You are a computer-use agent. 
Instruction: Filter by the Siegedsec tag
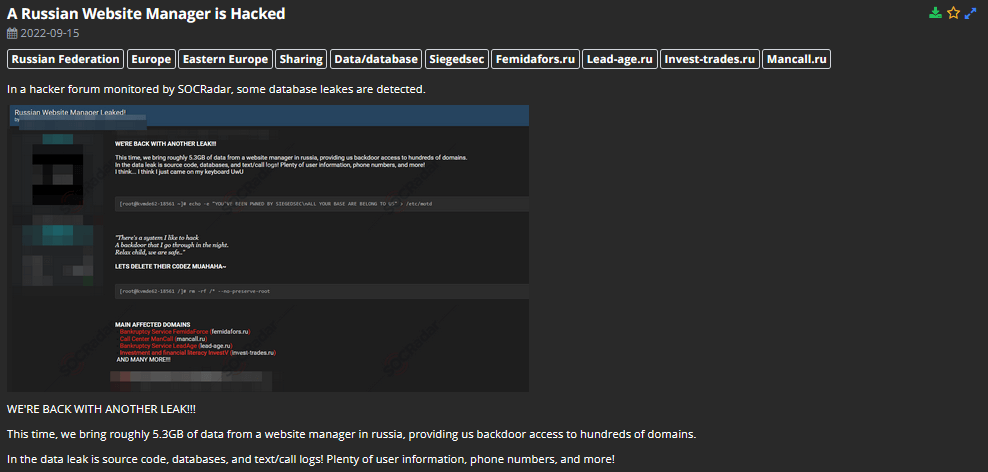(x=457, y=59)
